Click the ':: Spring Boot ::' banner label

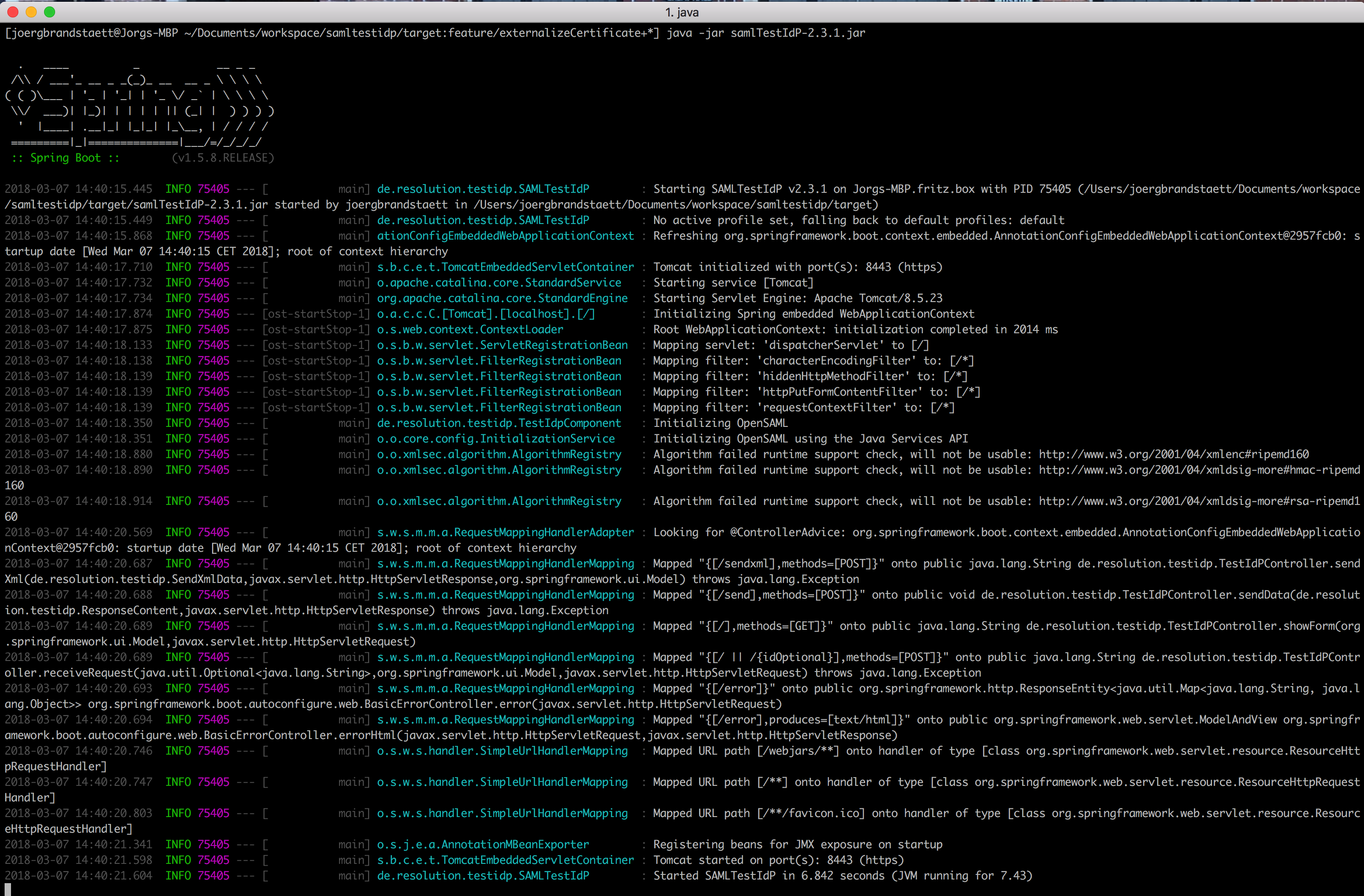(65, 157)
